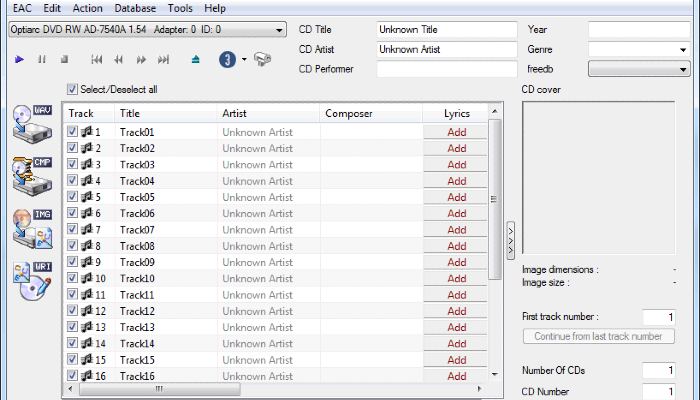Open the Optiarc DVD RW drive dropdown

click(147, 29)
